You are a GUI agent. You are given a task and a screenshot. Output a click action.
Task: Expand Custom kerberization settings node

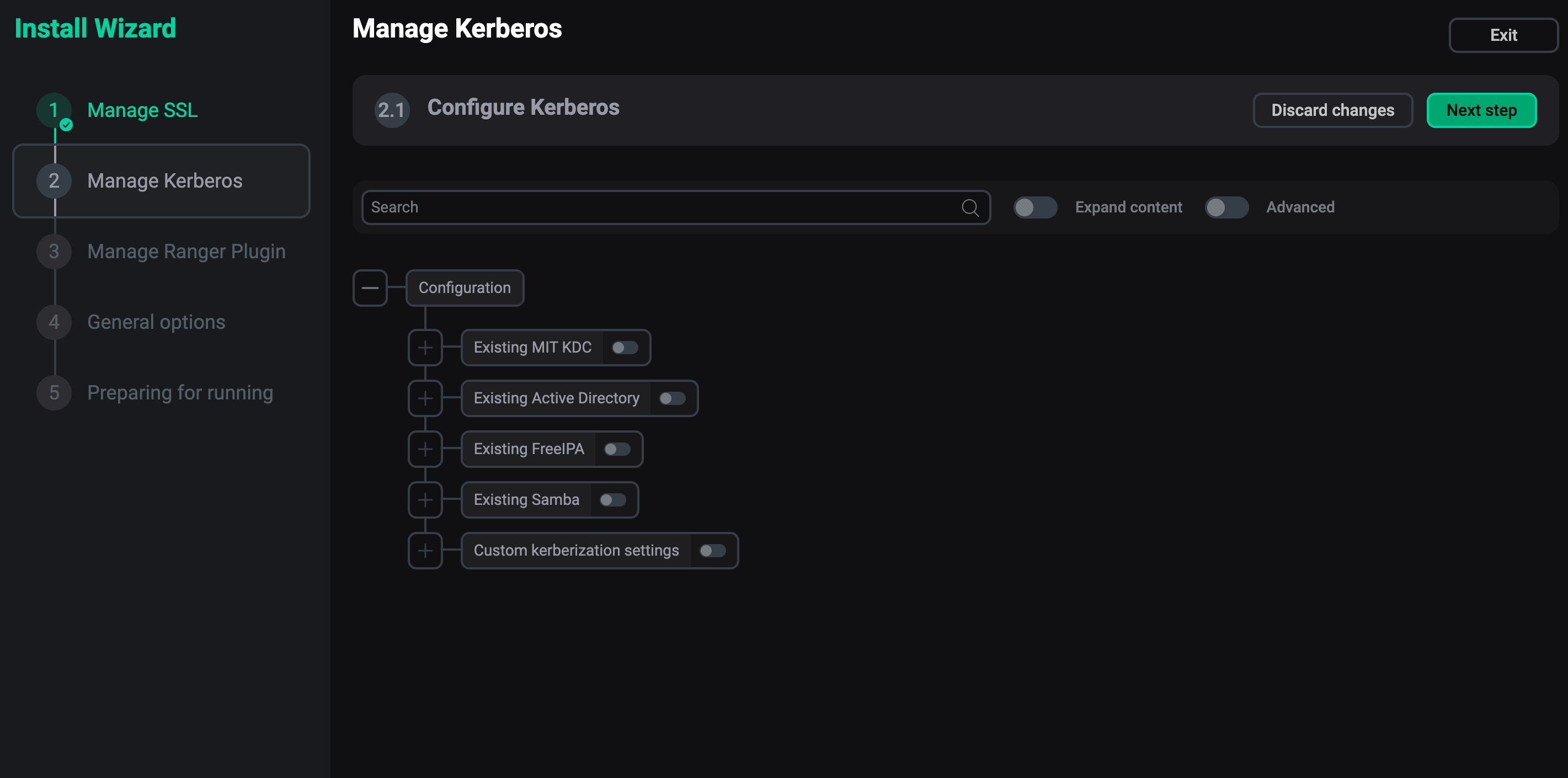425,550
